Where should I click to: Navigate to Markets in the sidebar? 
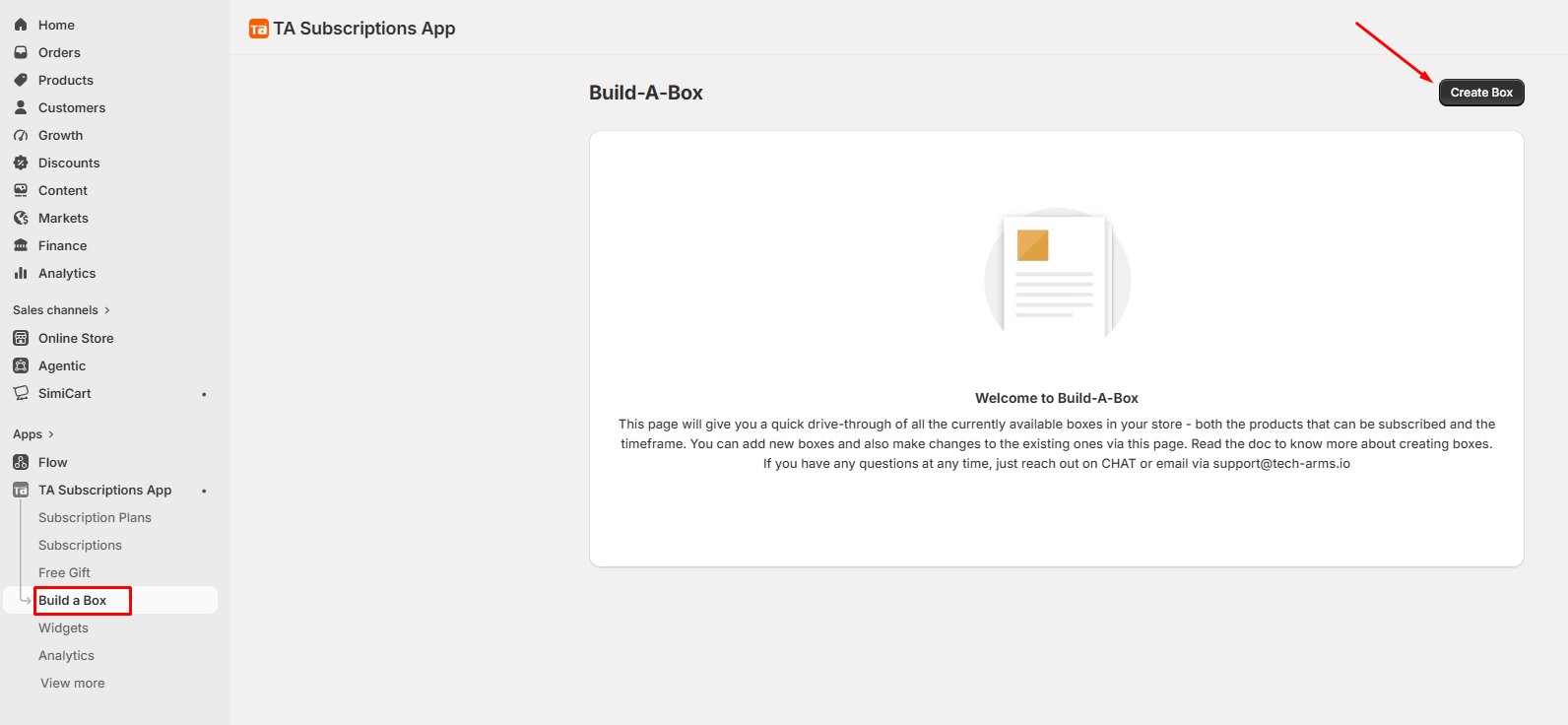(63, 218)
